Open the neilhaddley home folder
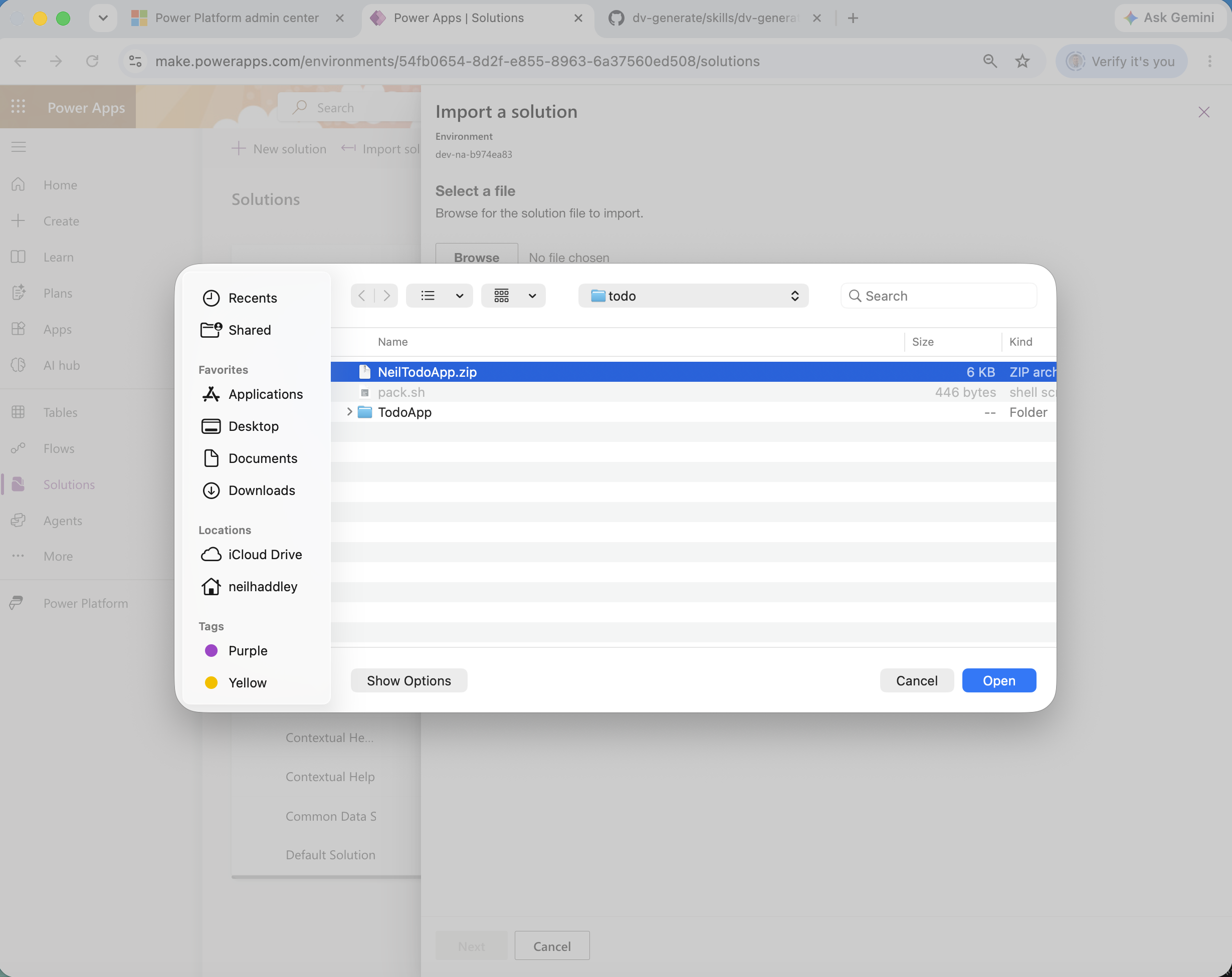The width and height of the screenshot is (1232, 977). [250, 586]
